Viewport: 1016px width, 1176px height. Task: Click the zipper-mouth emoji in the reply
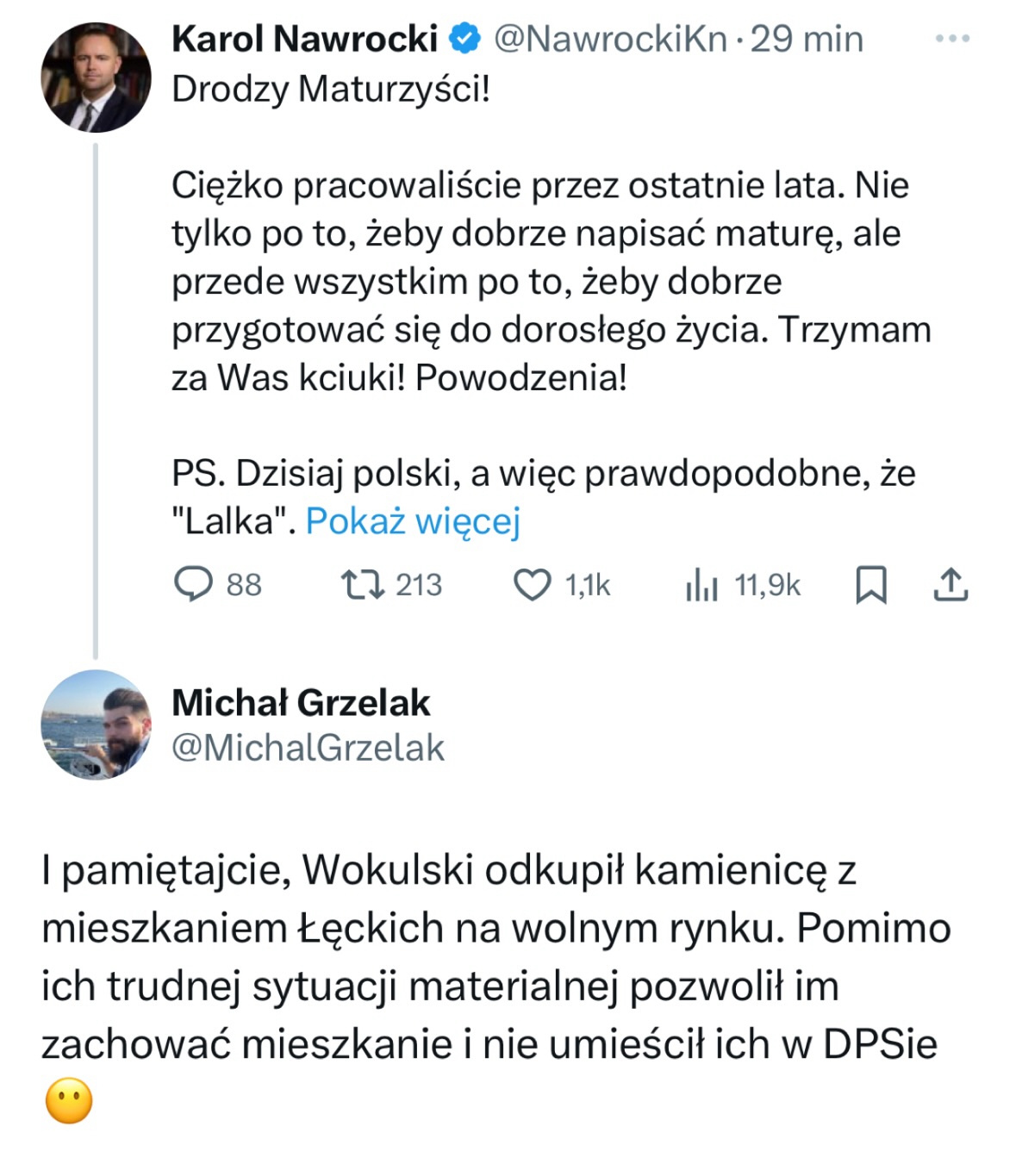[68, 1102]
